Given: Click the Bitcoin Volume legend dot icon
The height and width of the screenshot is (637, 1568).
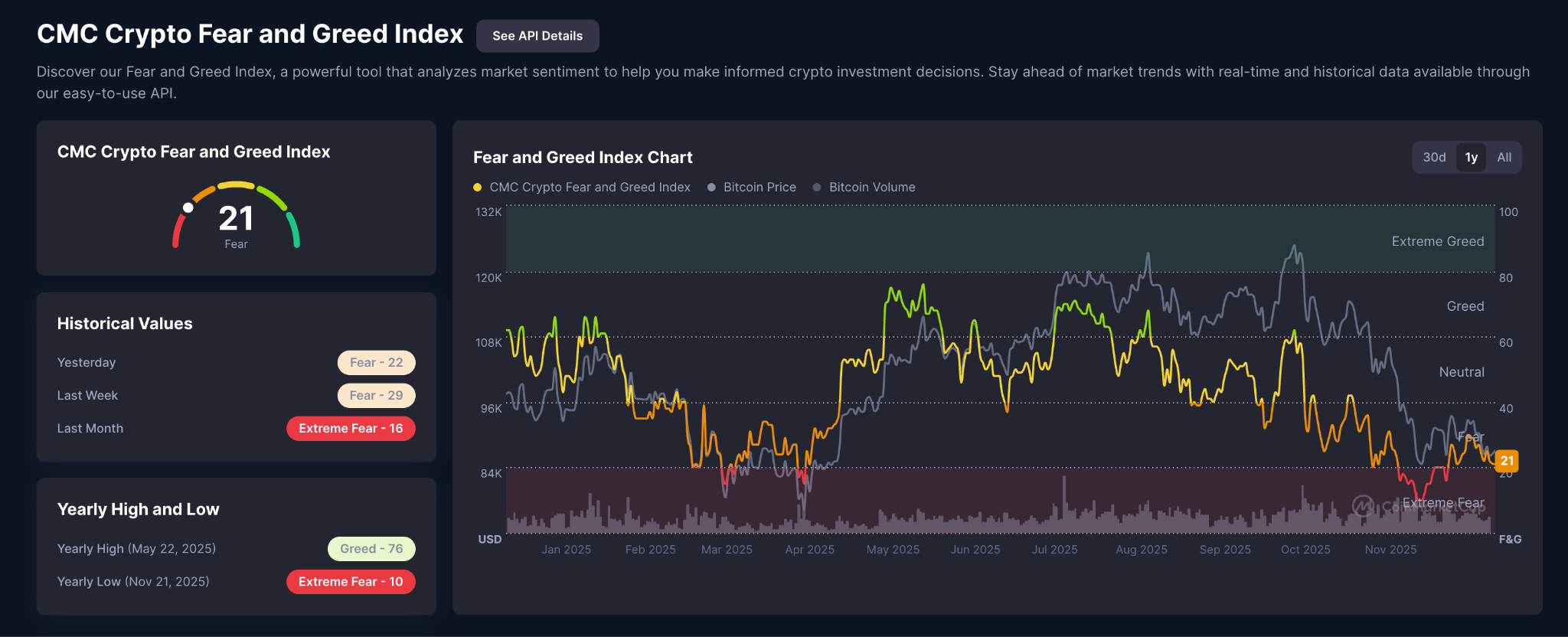Looking at the screenshot, I should 816,187.
